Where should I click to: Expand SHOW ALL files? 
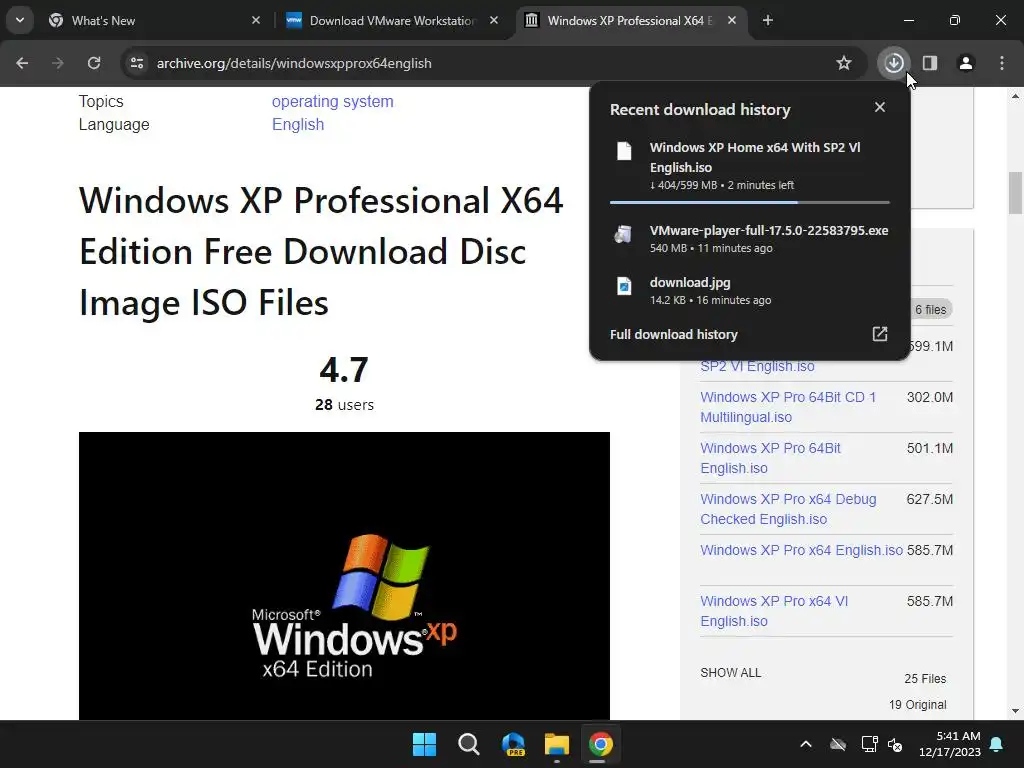[x=731, y=673]
